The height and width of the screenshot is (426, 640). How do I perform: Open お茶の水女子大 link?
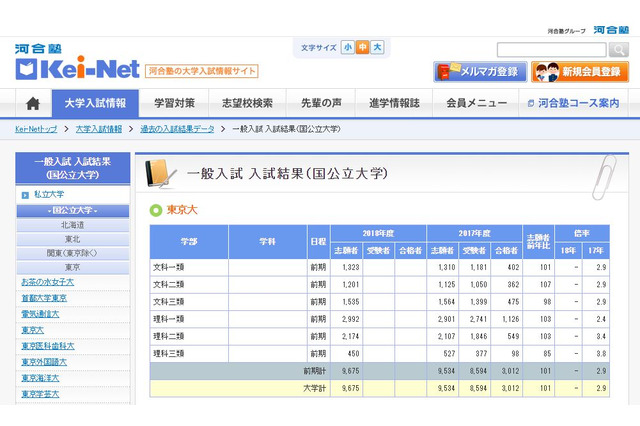[x=47, y=282]
